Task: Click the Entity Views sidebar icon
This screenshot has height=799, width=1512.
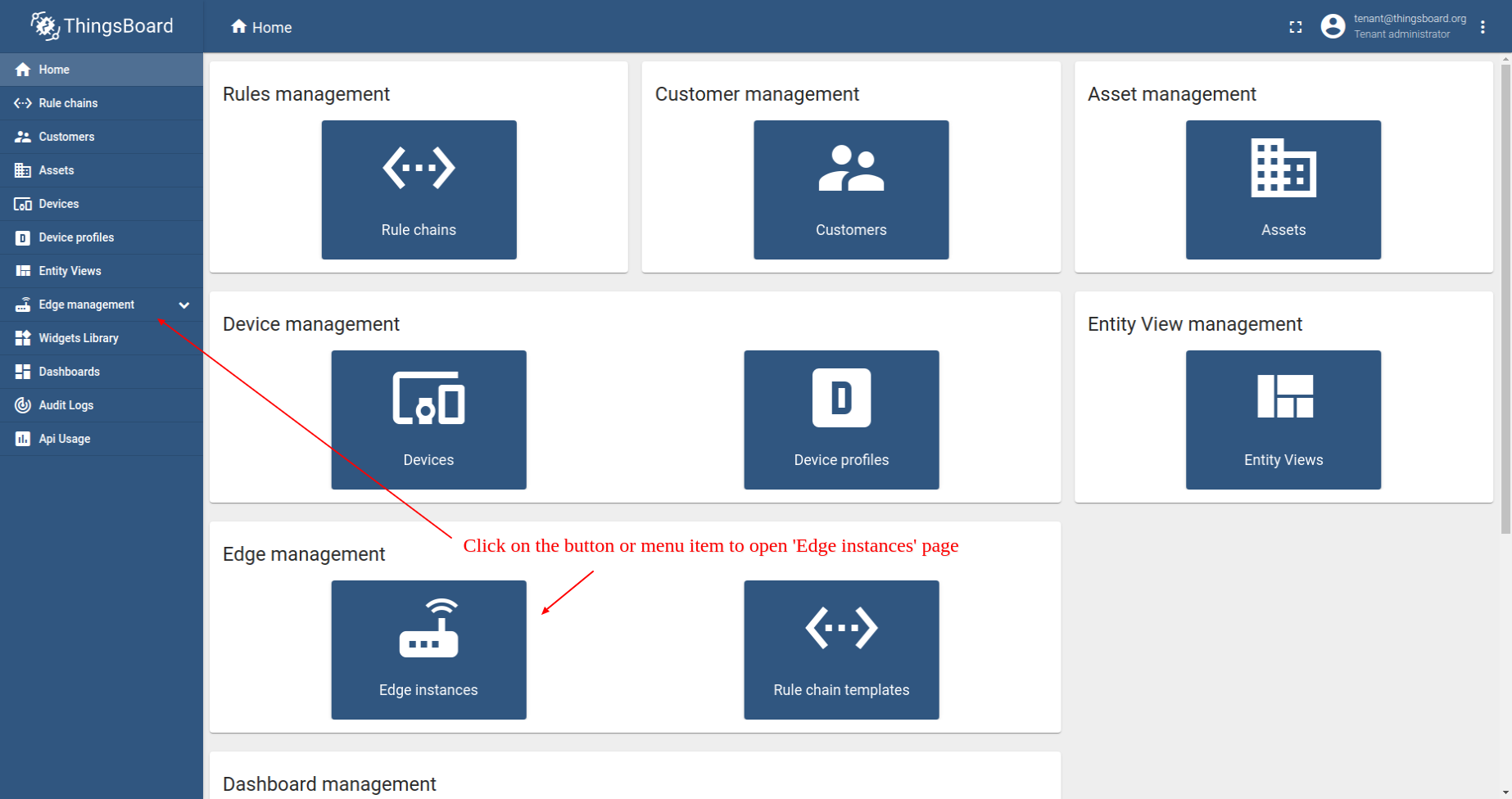Action: tap(23, 271)
